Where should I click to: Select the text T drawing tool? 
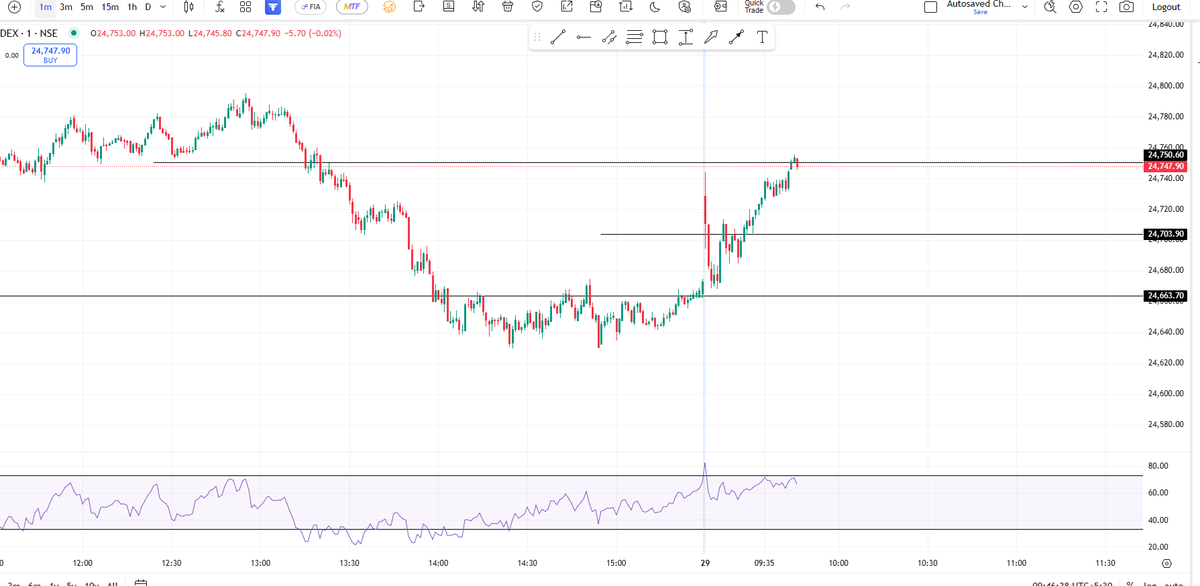[x=762, y=38]
